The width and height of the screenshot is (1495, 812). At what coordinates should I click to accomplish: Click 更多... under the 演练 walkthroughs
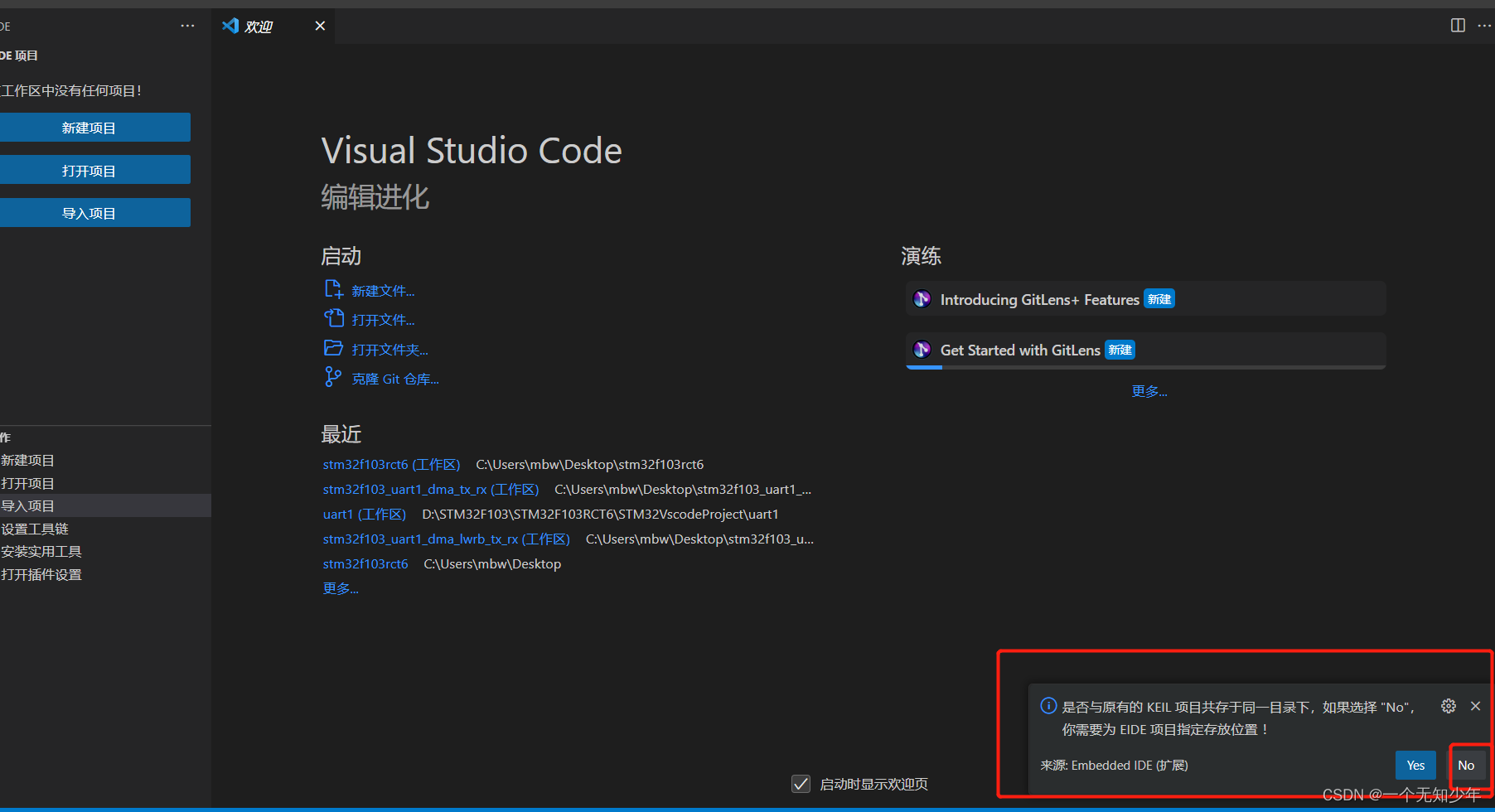tap(1149, 391)
